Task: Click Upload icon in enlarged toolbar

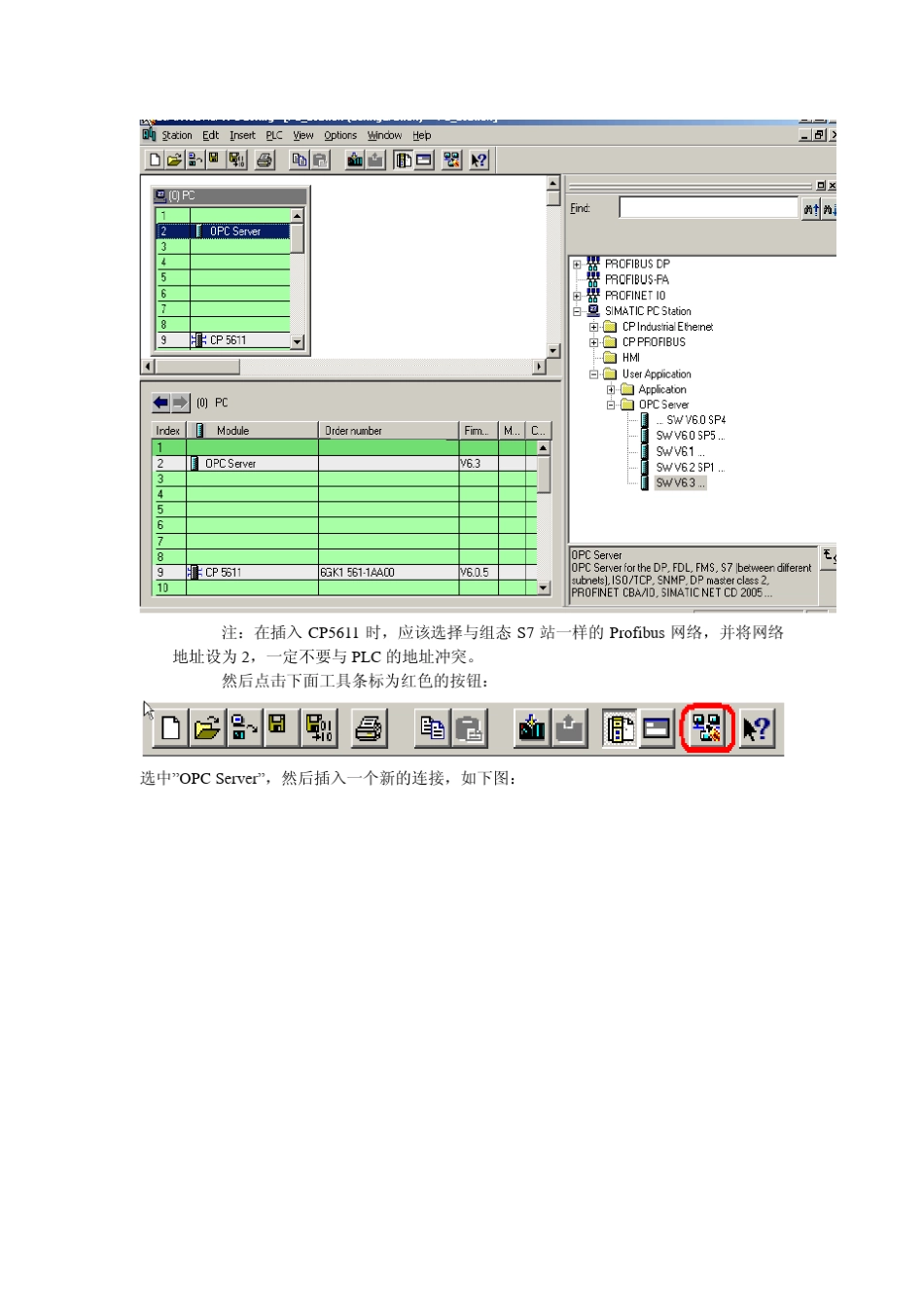Action: (570, 727)
